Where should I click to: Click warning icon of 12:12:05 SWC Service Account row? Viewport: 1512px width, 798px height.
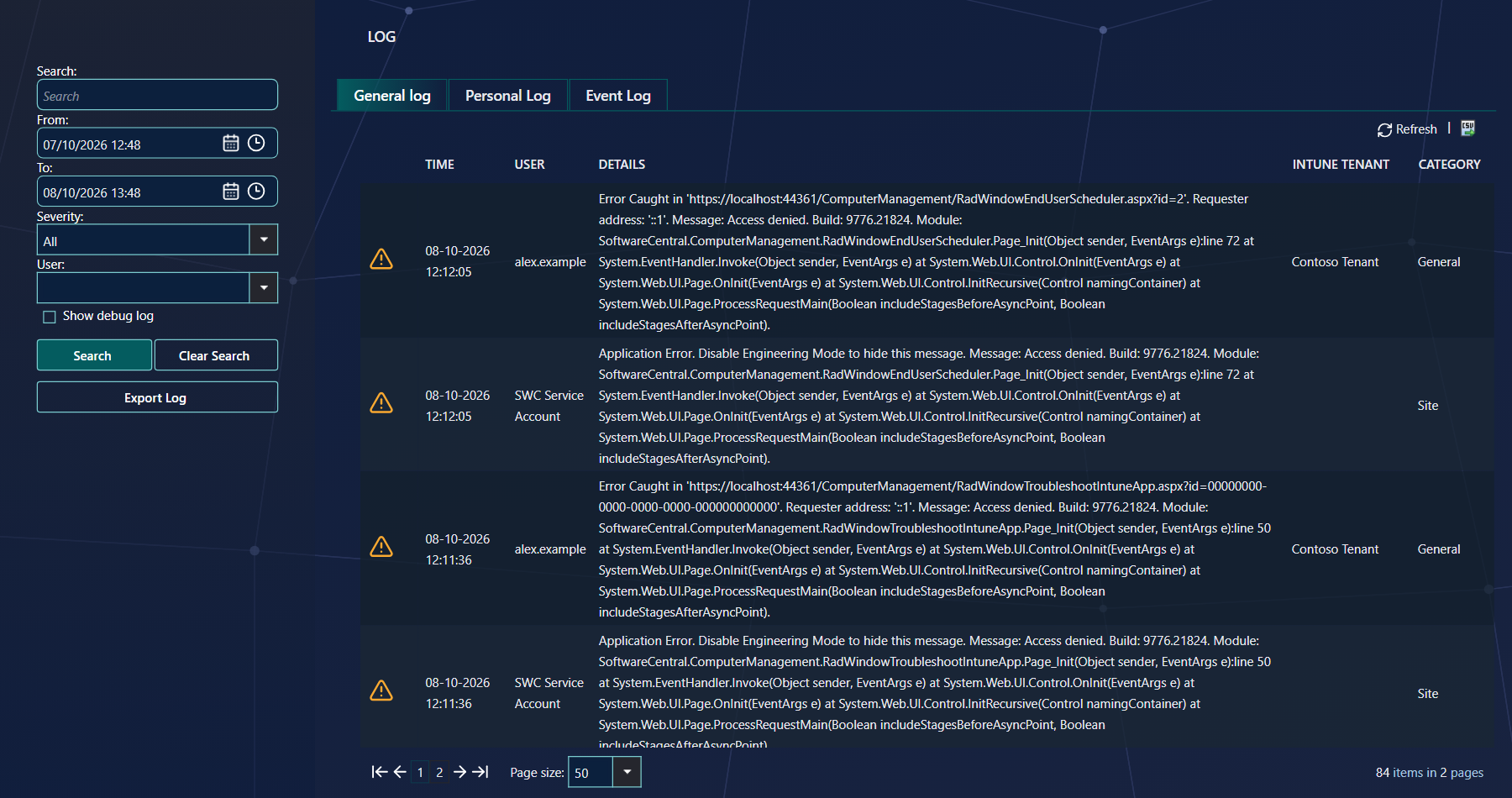coord(381,403)
